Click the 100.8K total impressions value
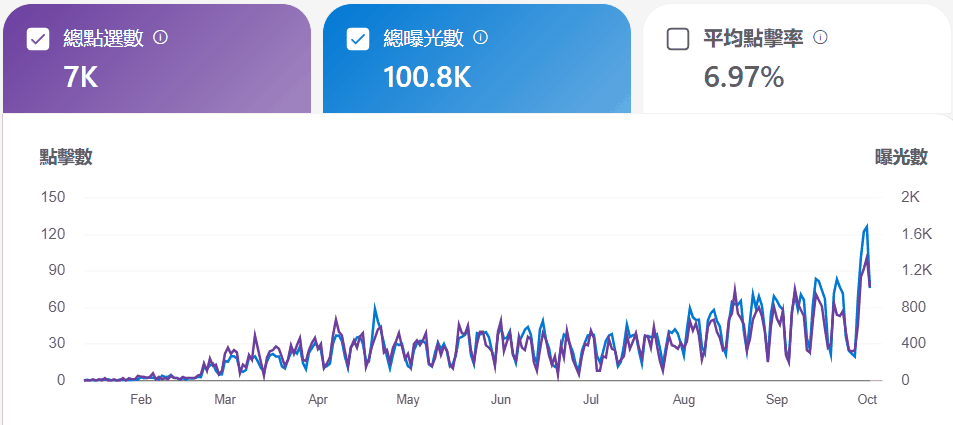Viewport: 953px width, 425px height. [427, 77]
